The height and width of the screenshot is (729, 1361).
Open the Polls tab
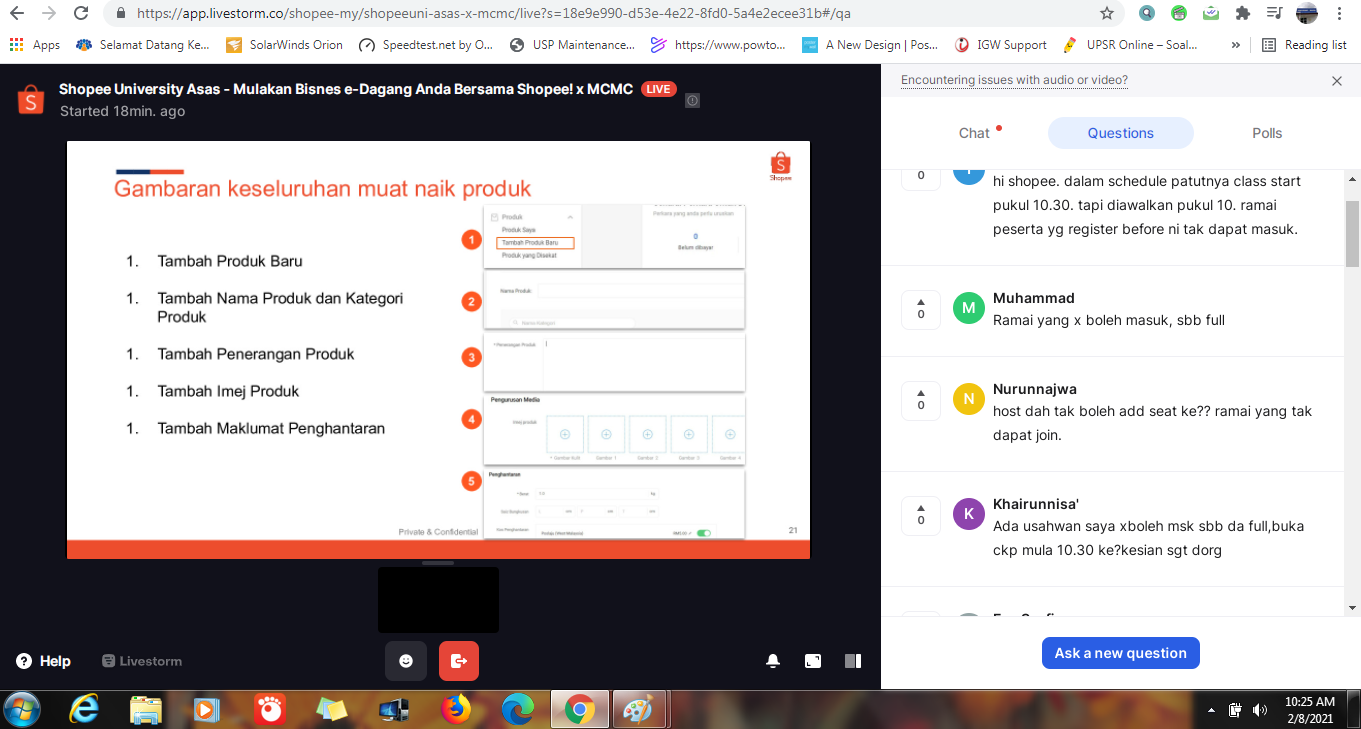pos(1267,133)
